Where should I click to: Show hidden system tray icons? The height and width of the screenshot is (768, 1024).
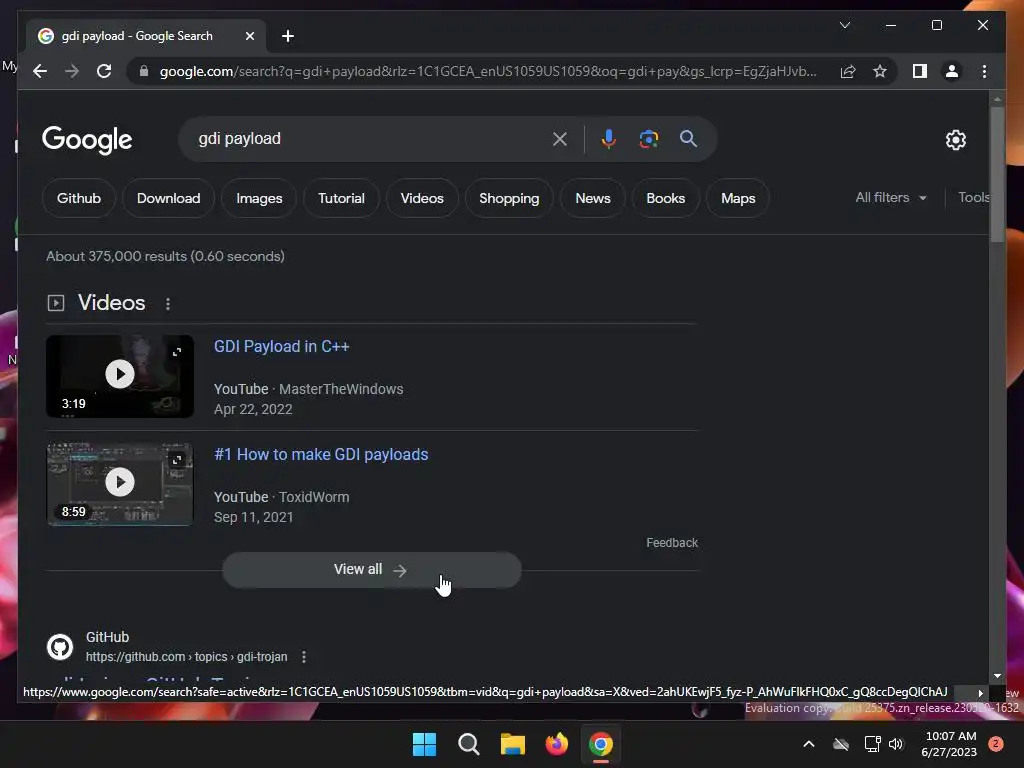click(808, 744)
